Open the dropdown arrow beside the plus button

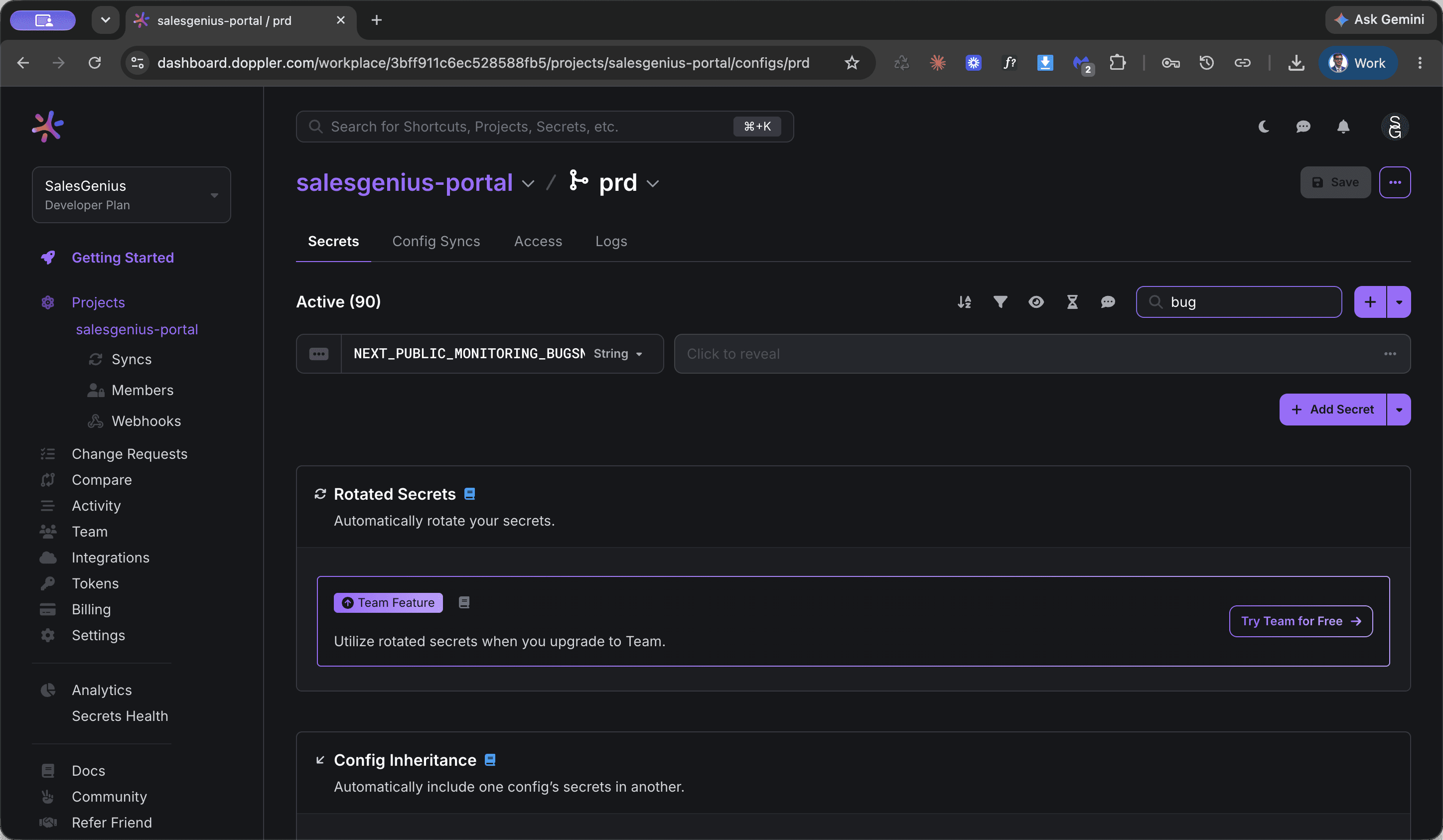(1399, 302)
